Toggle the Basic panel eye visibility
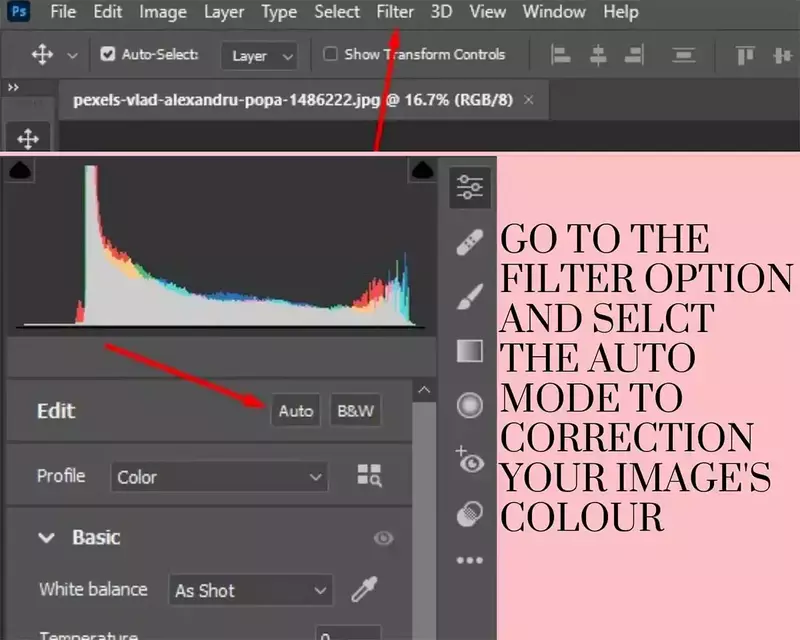Image resolution: width=800 pixels, height=640 pixels. click(x=383, y=538)
